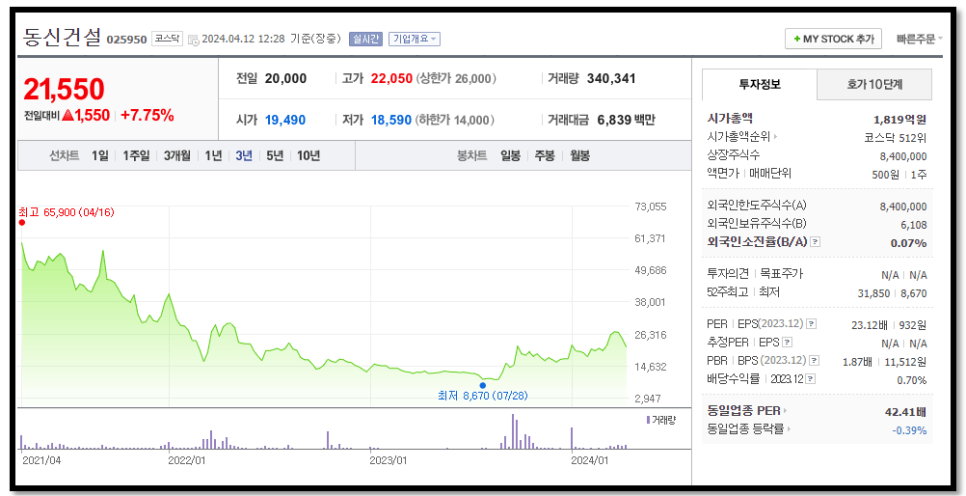Click 동일업종 PER value 42.41배

click(x=906, y=412)
